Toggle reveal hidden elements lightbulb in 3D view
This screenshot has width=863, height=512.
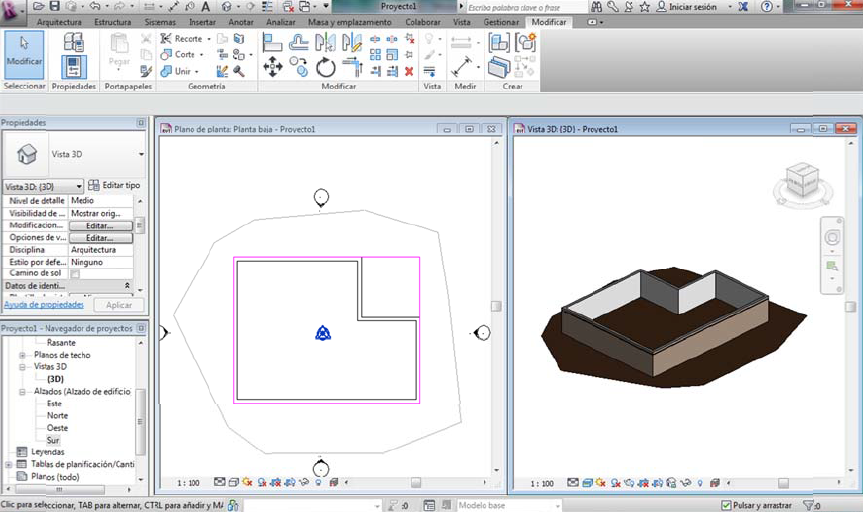pos(700,483)
